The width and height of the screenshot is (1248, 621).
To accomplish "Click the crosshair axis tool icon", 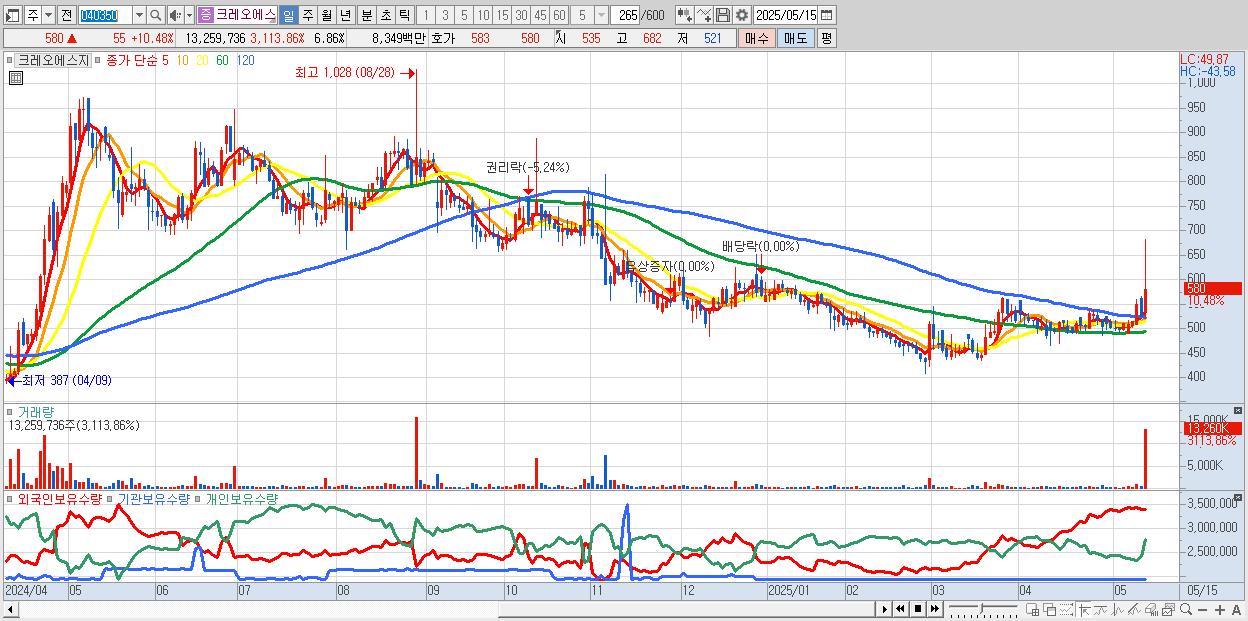I will (x=1084, y=610).
